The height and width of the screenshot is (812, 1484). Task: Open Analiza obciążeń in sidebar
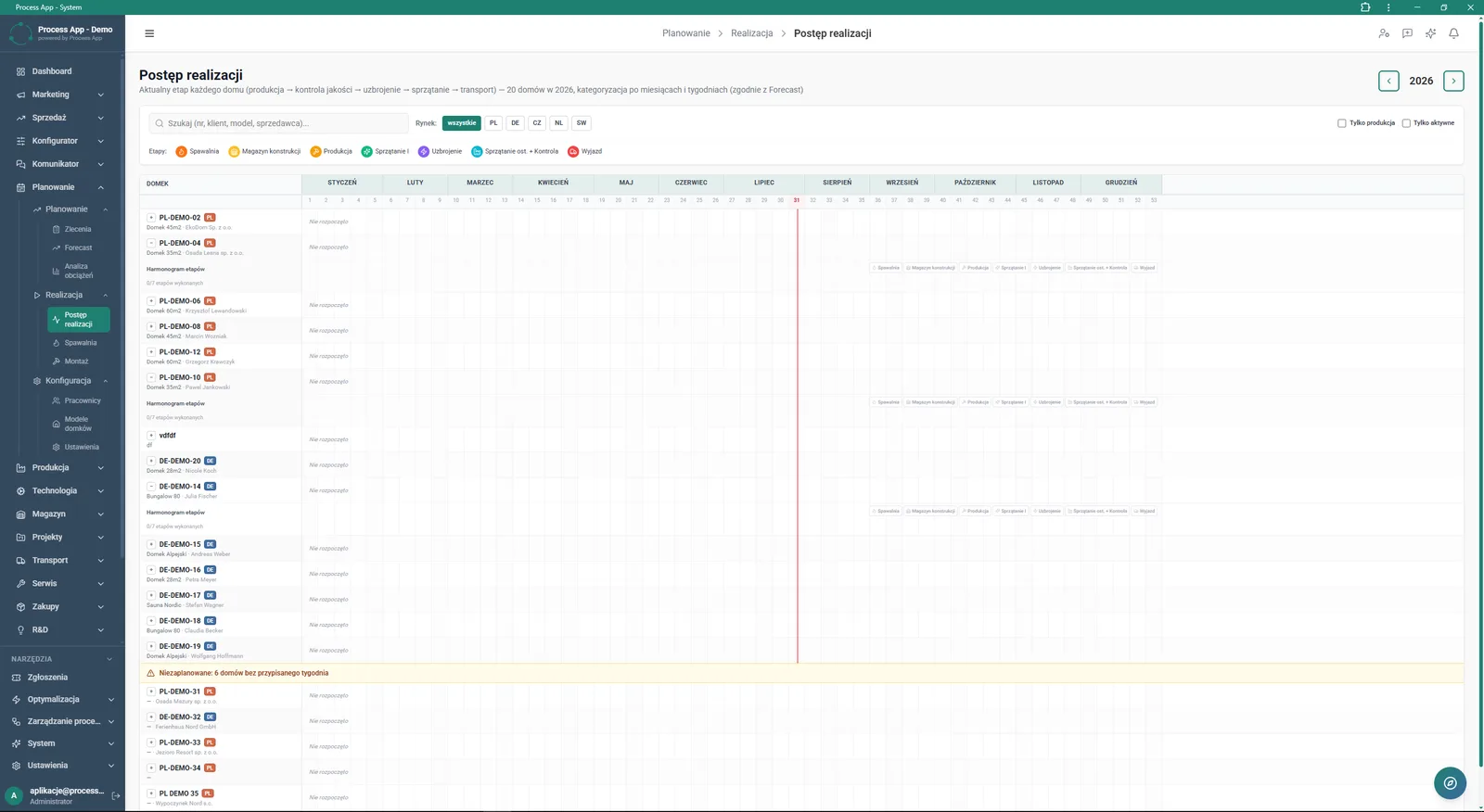pyautogui.click(x=78, y=271)
